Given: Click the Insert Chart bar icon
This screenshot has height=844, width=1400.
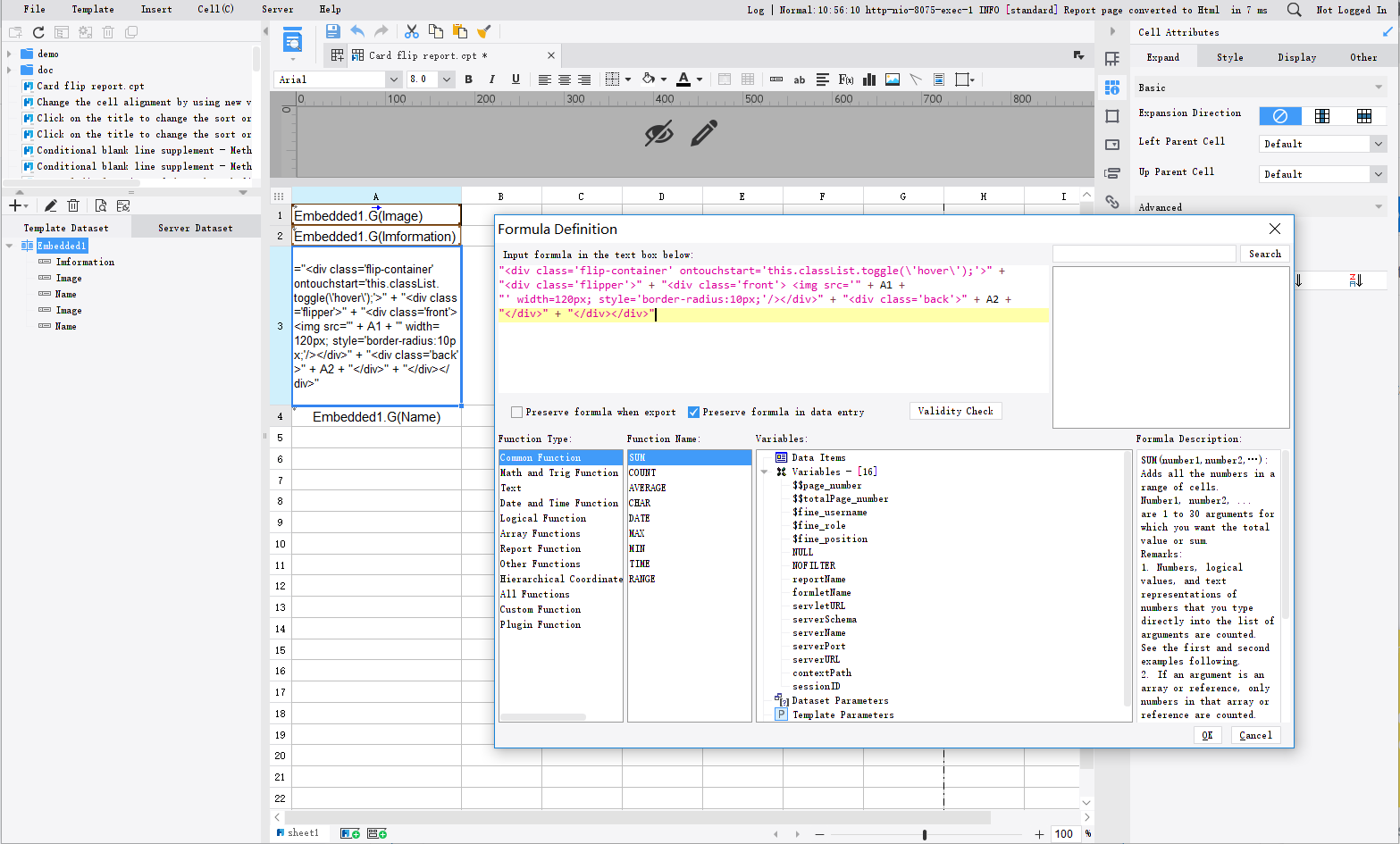Looking at the screenshot, I should point(868,79).
